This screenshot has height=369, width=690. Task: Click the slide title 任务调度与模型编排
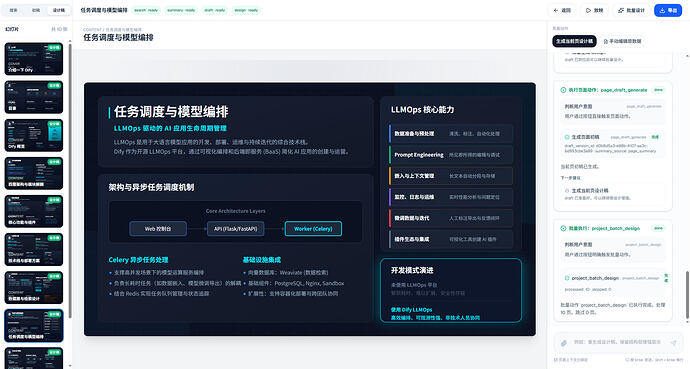pos(171,112)
